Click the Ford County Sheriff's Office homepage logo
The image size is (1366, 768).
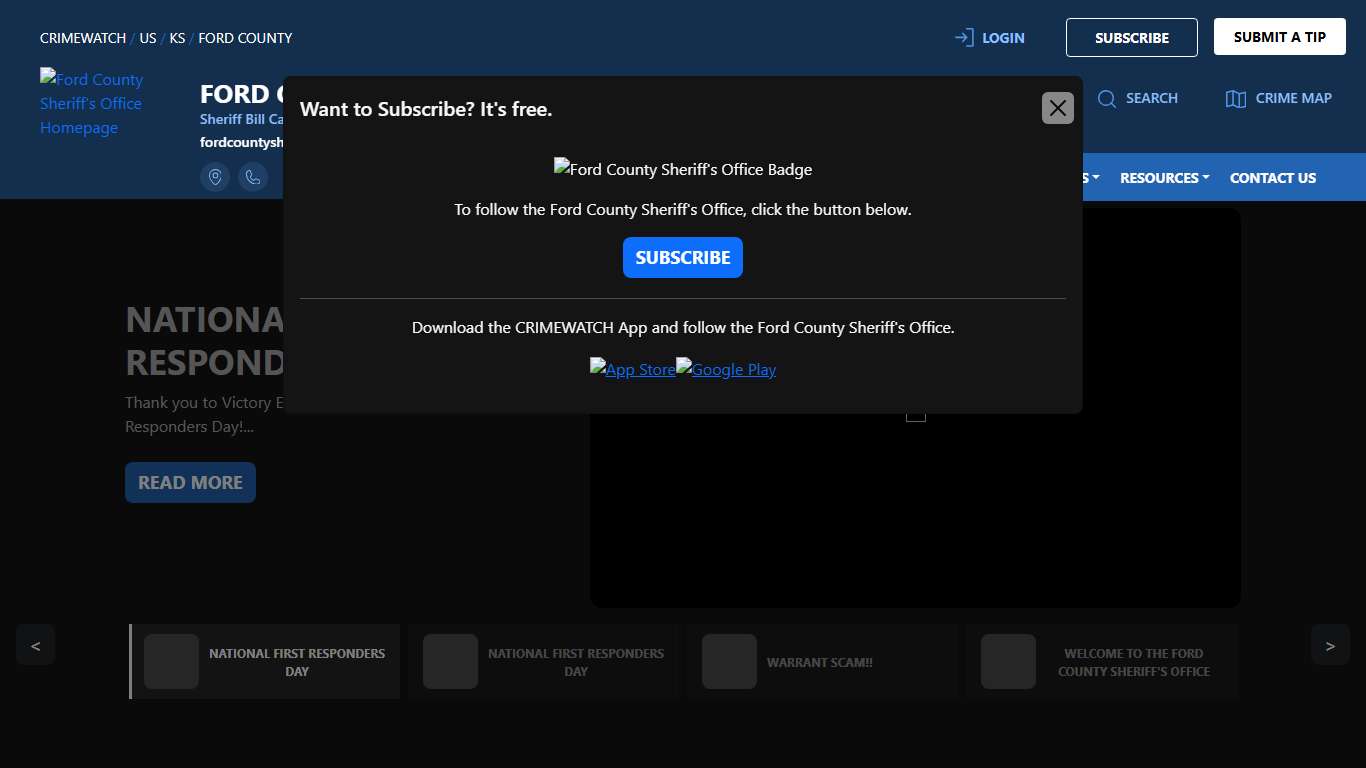coord(91,103)
